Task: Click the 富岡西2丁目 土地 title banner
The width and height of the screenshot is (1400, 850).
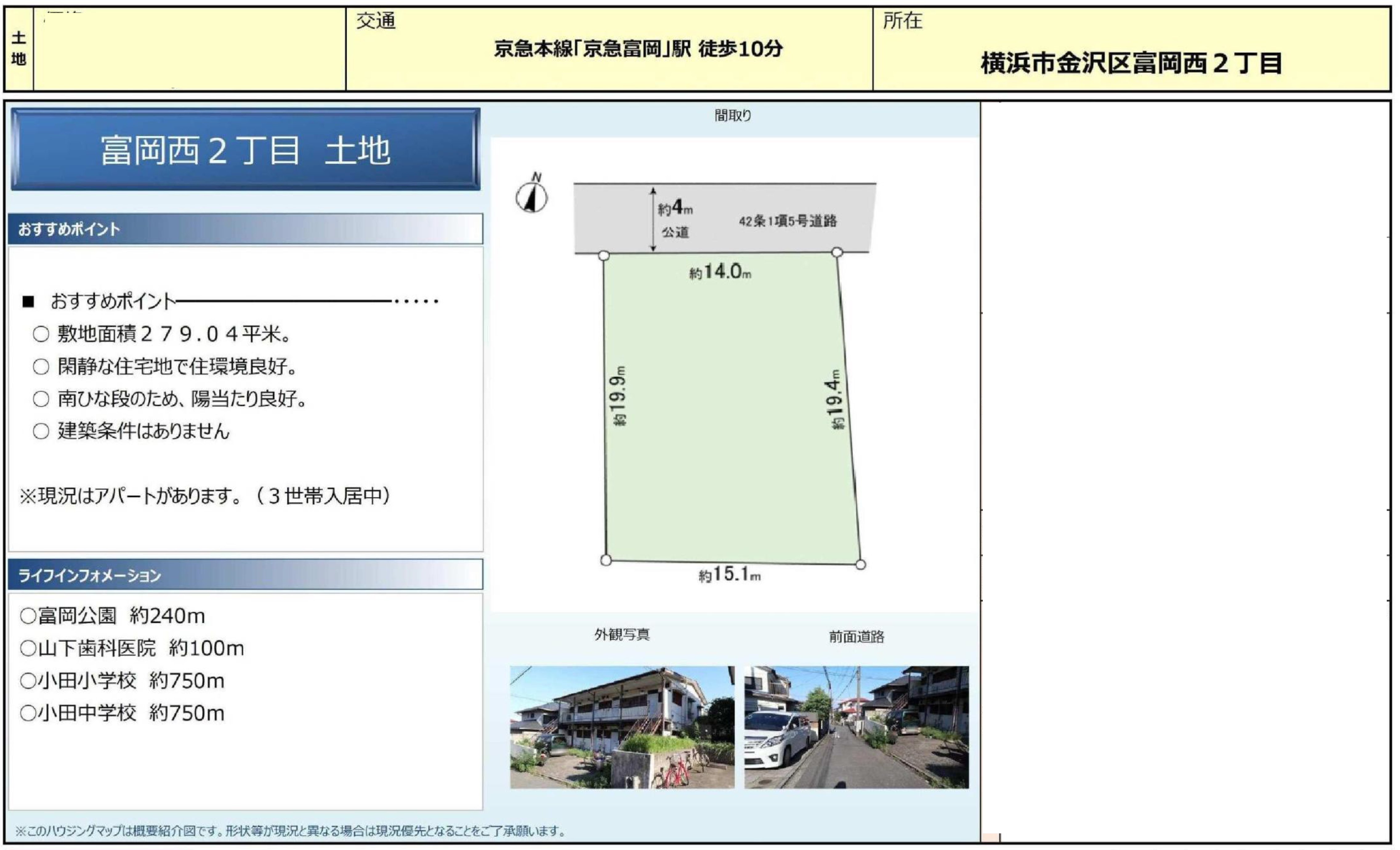Action: (245, 149)
